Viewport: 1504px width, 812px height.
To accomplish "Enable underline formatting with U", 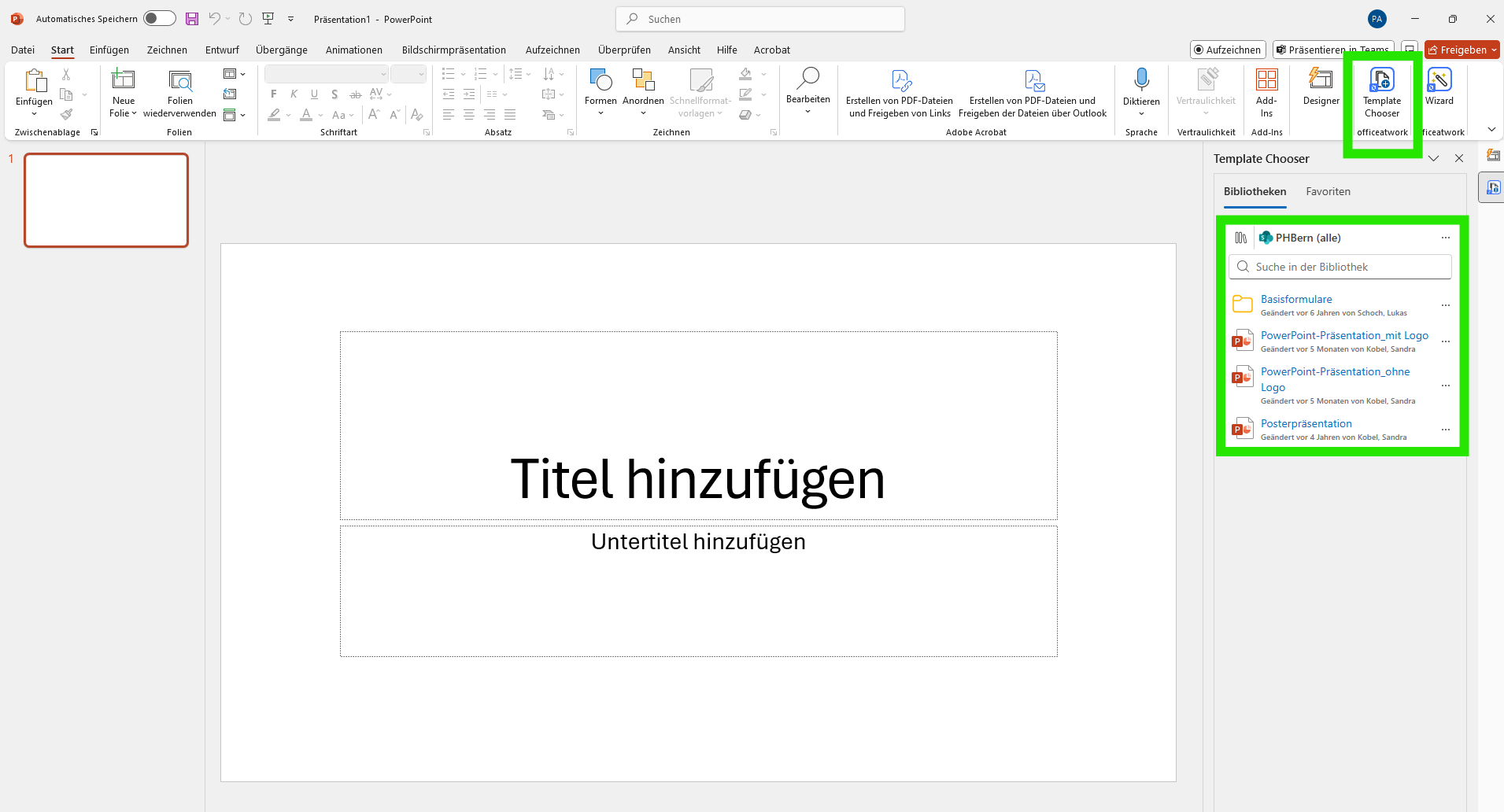I will point(314,94).
